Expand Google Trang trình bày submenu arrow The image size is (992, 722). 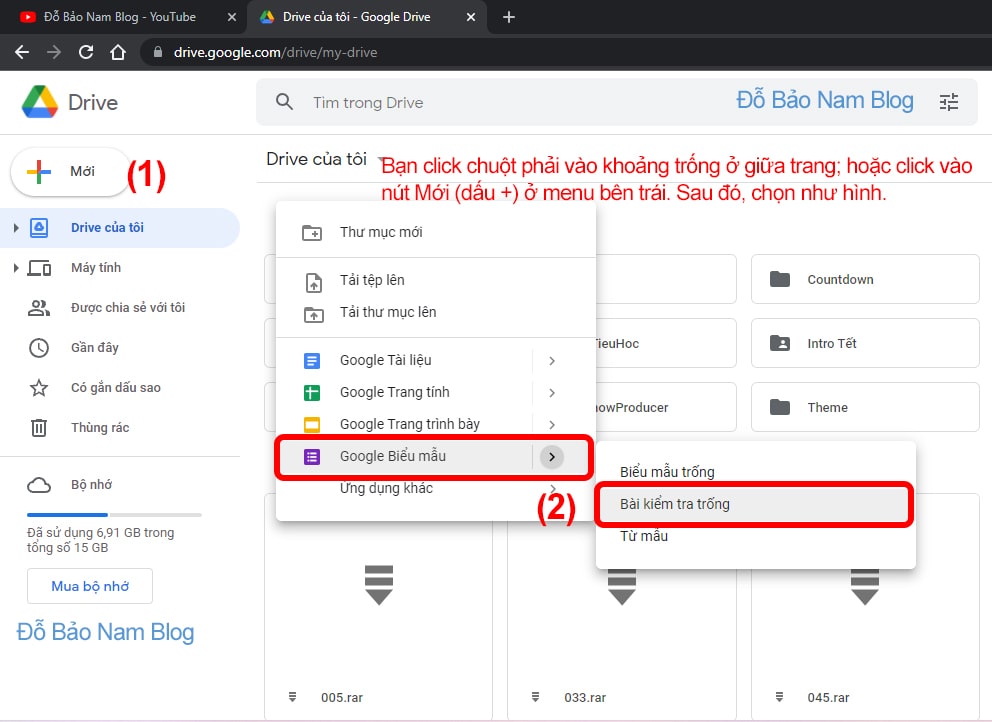(x=552, y=425)
